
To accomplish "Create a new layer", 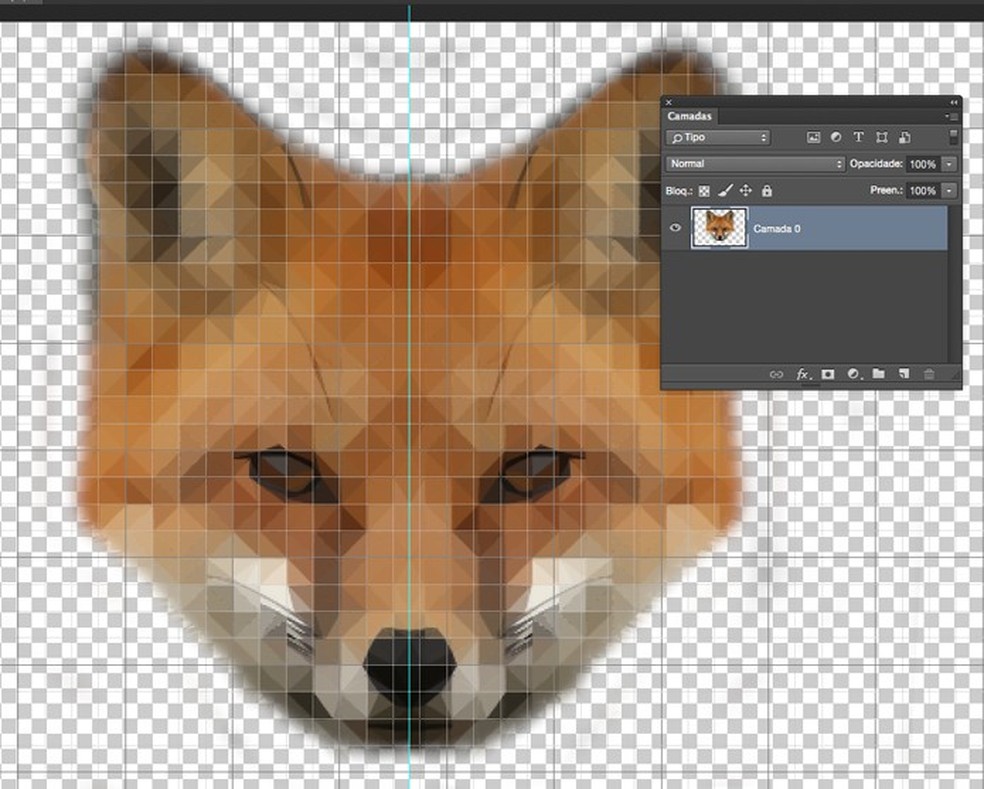I will [903, 374].
